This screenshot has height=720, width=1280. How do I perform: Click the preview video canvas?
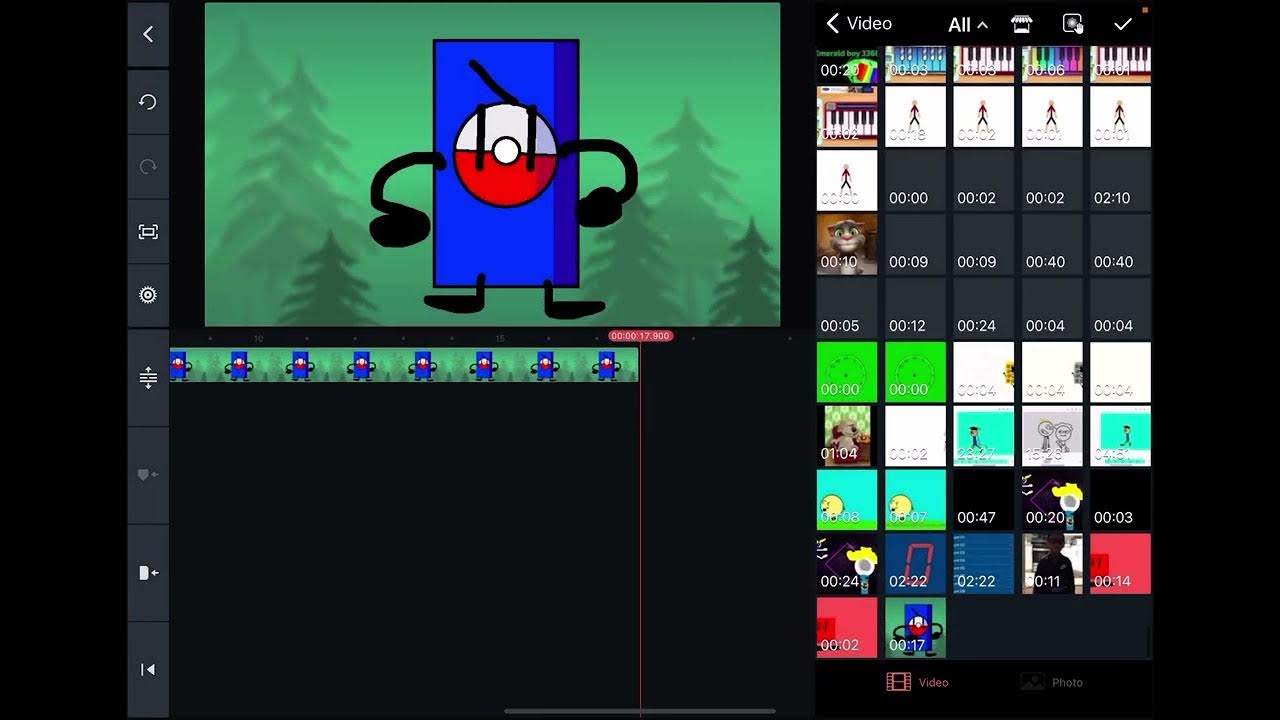click(492, 164)
